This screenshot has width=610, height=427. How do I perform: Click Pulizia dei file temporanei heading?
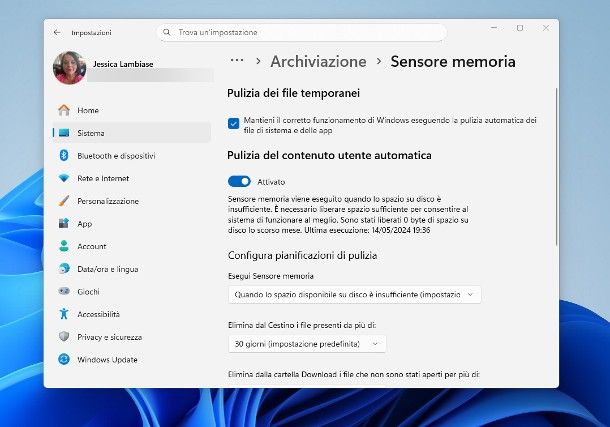pos(293,93)
